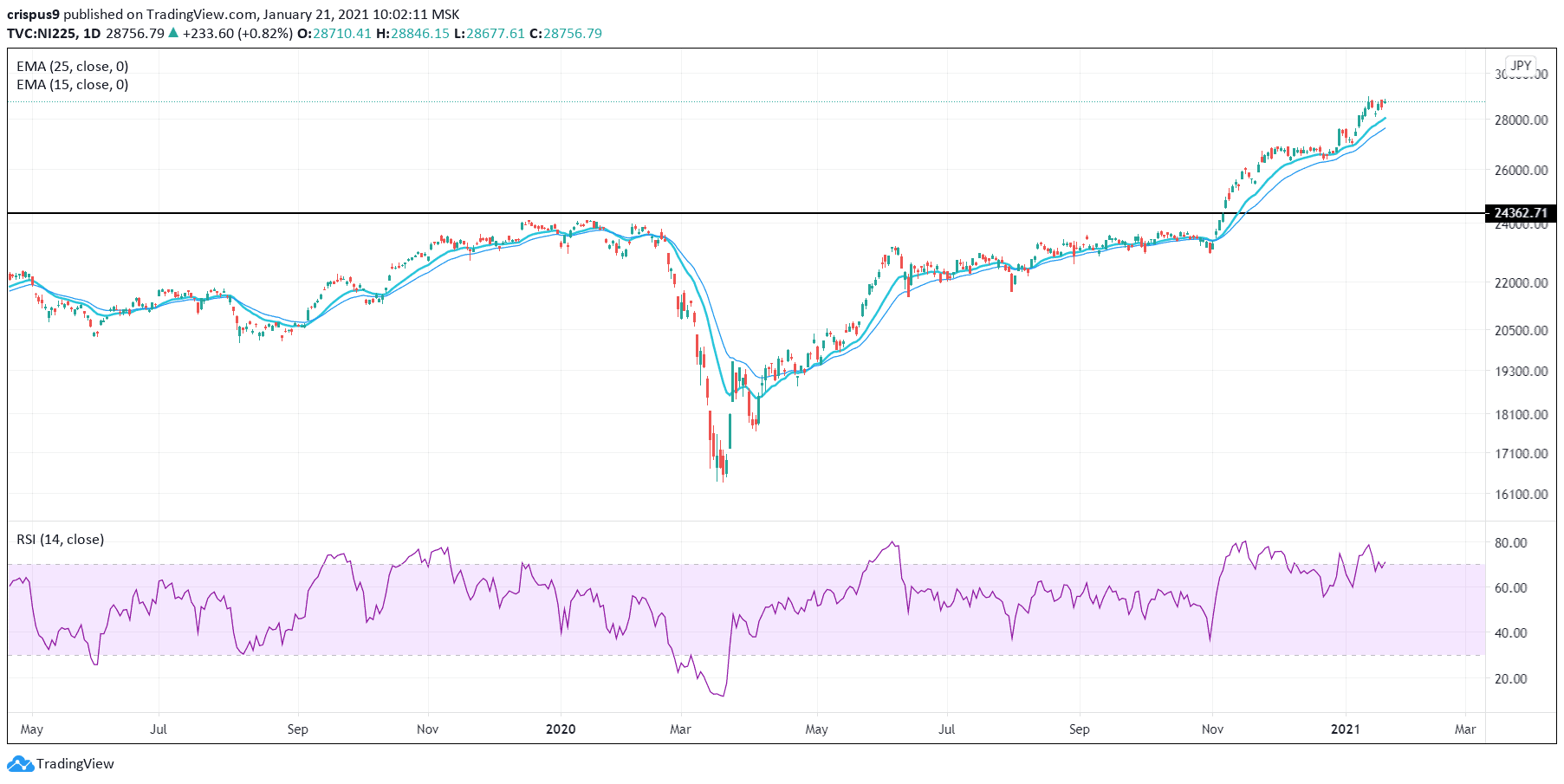This screenshot has width=1564, height=784.
Task: Click the C:28756.79 close value
Action: pyautogui.click(x=566, y=33)
